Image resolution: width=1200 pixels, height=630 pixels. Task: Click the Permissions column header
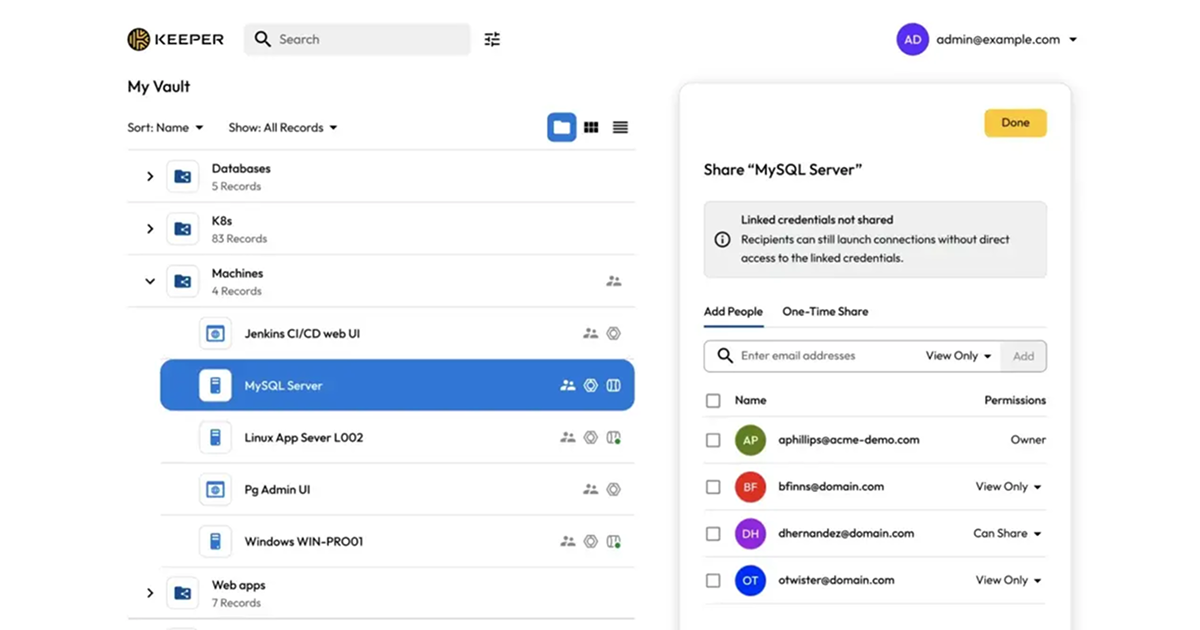click(1015, 400)
